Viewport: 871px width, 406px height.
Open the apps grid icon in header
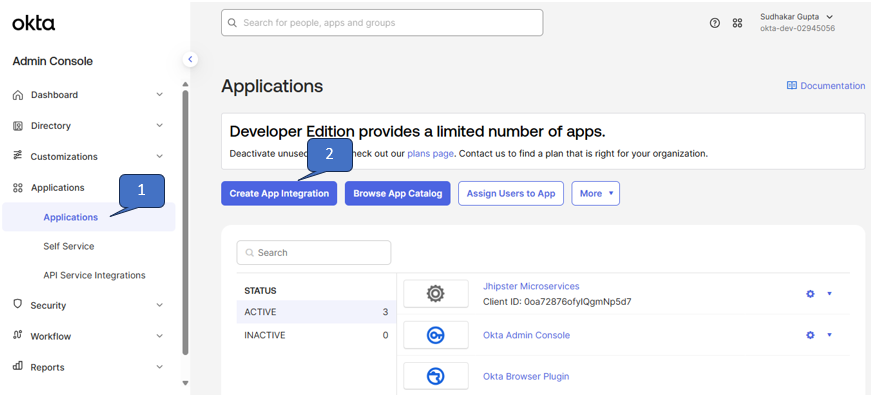(737, 23)
